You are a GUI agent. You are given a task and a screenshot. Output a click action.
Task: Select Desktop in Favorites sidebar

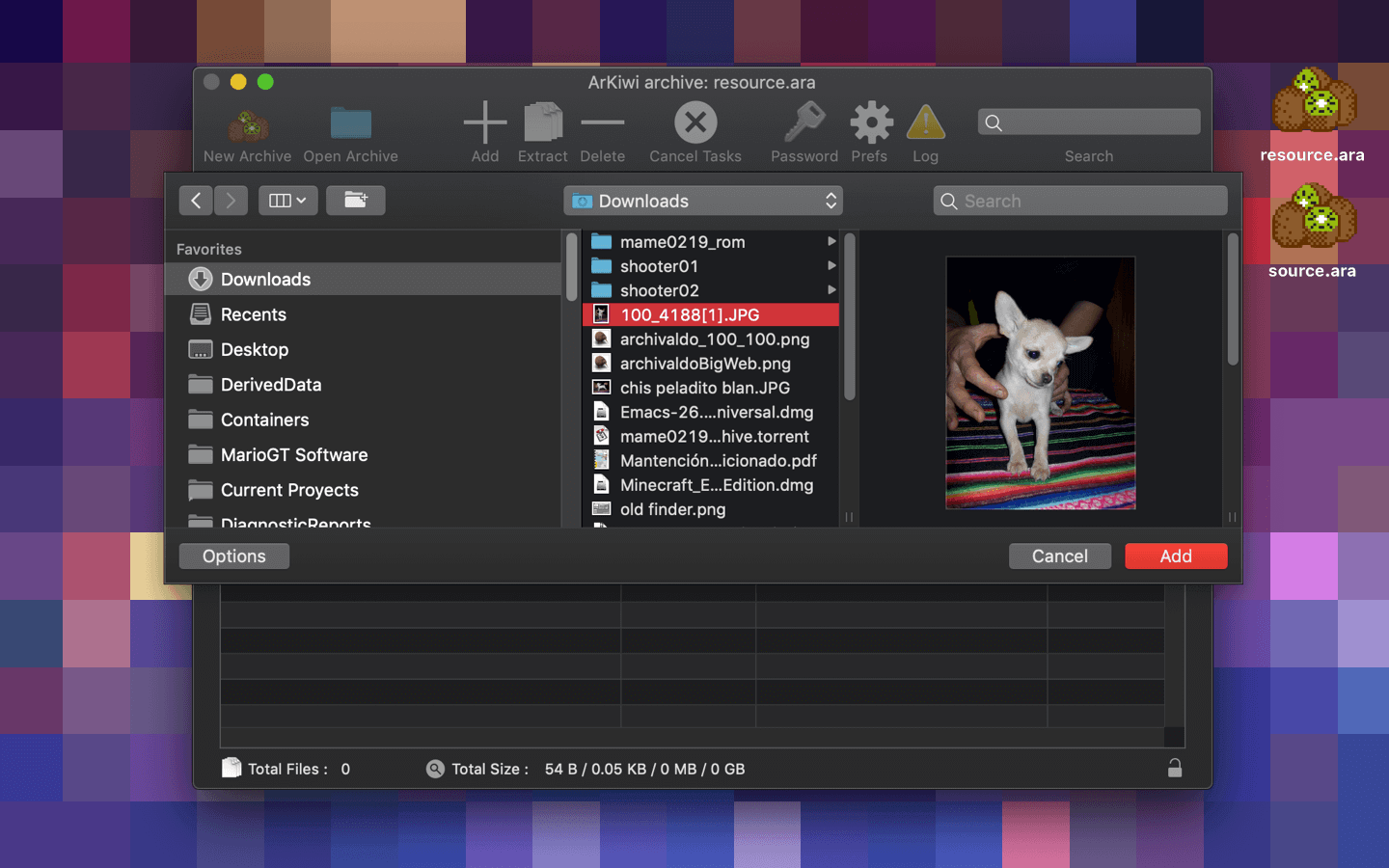(x=255, y=349)
